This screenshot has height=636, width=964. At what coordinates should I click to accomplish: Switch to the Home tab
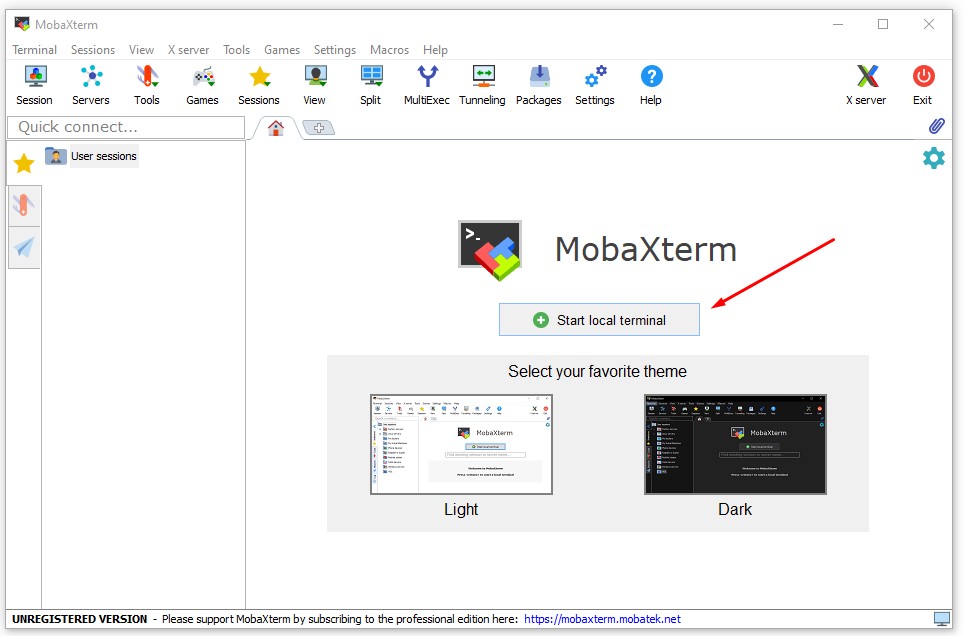pos(276,128)
